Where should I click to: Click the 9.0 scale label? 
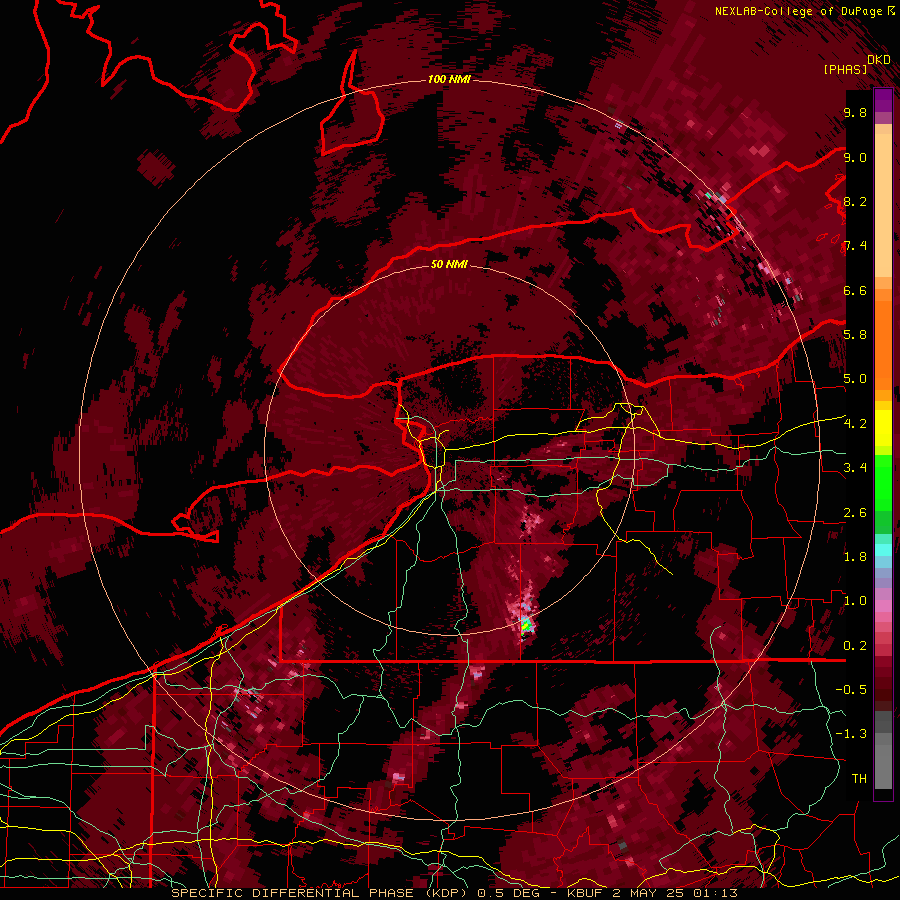click(x=855, y=158)
